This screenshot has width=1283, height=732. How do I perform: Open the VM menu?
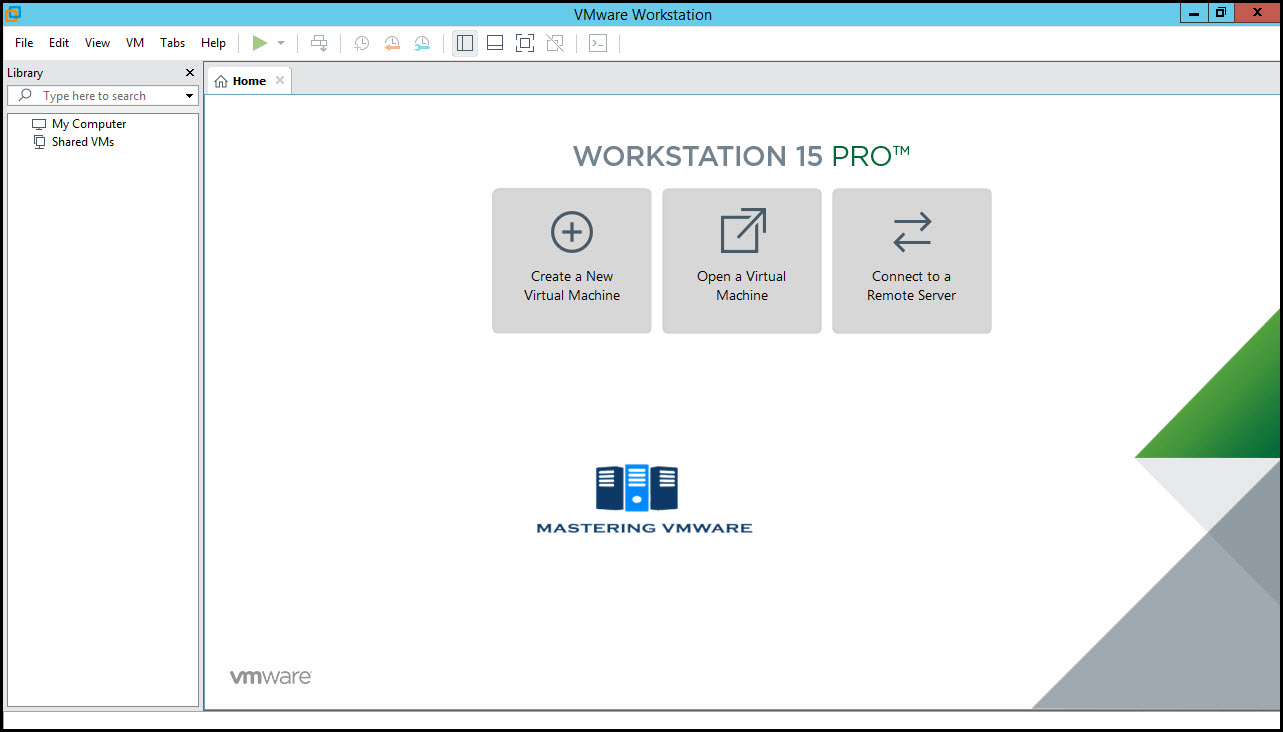pyautogui.click(x=135, y=43)
